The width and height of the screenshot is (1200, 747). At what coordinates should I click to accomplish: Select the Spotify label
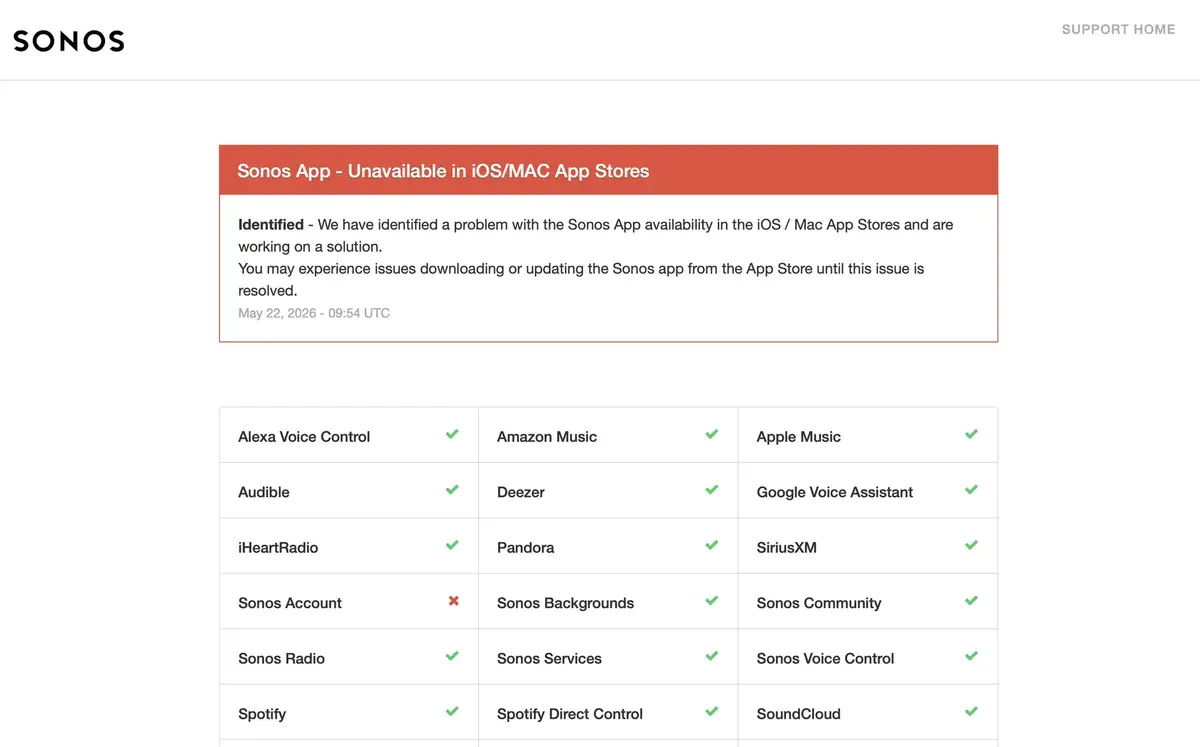(x=262, y=714)
